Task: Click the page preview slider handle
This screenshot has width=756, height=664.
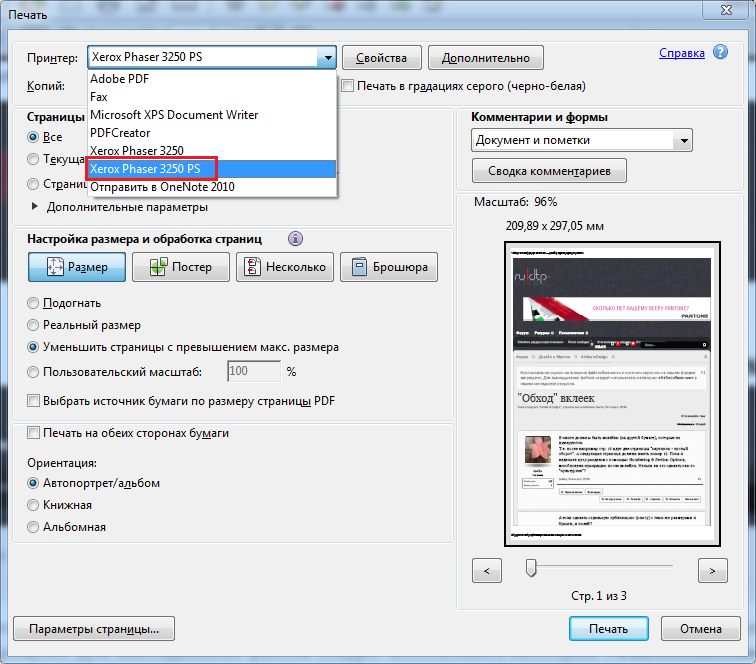Action: (x=531, y=568)
